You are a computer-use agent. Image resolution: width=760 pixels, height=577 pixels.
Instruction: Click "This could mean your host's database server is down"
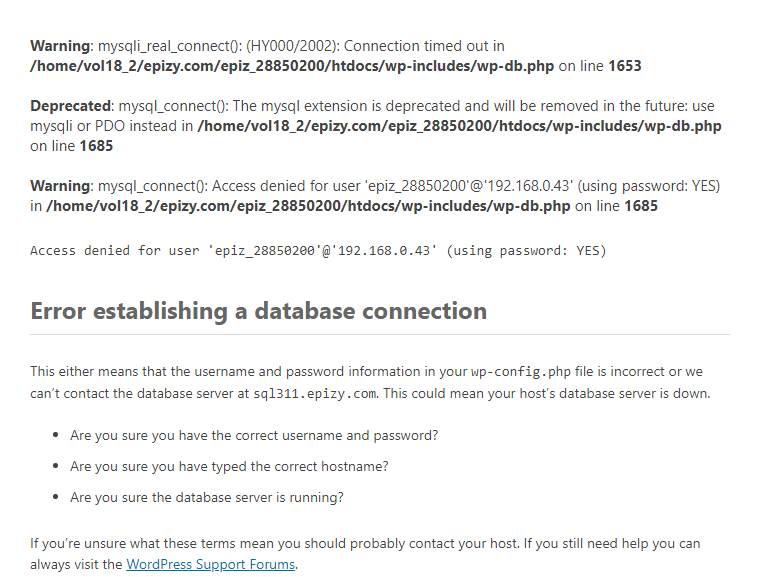coord(547,394)
